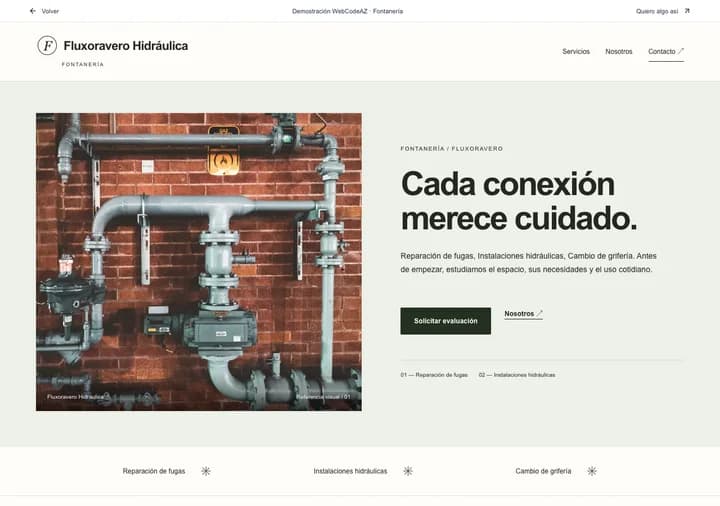The width and height of the screenshot is (720, 506).
Task: Click 'Instalaciones hidráulicas' in the bottom strip
Action: (350, 471)
